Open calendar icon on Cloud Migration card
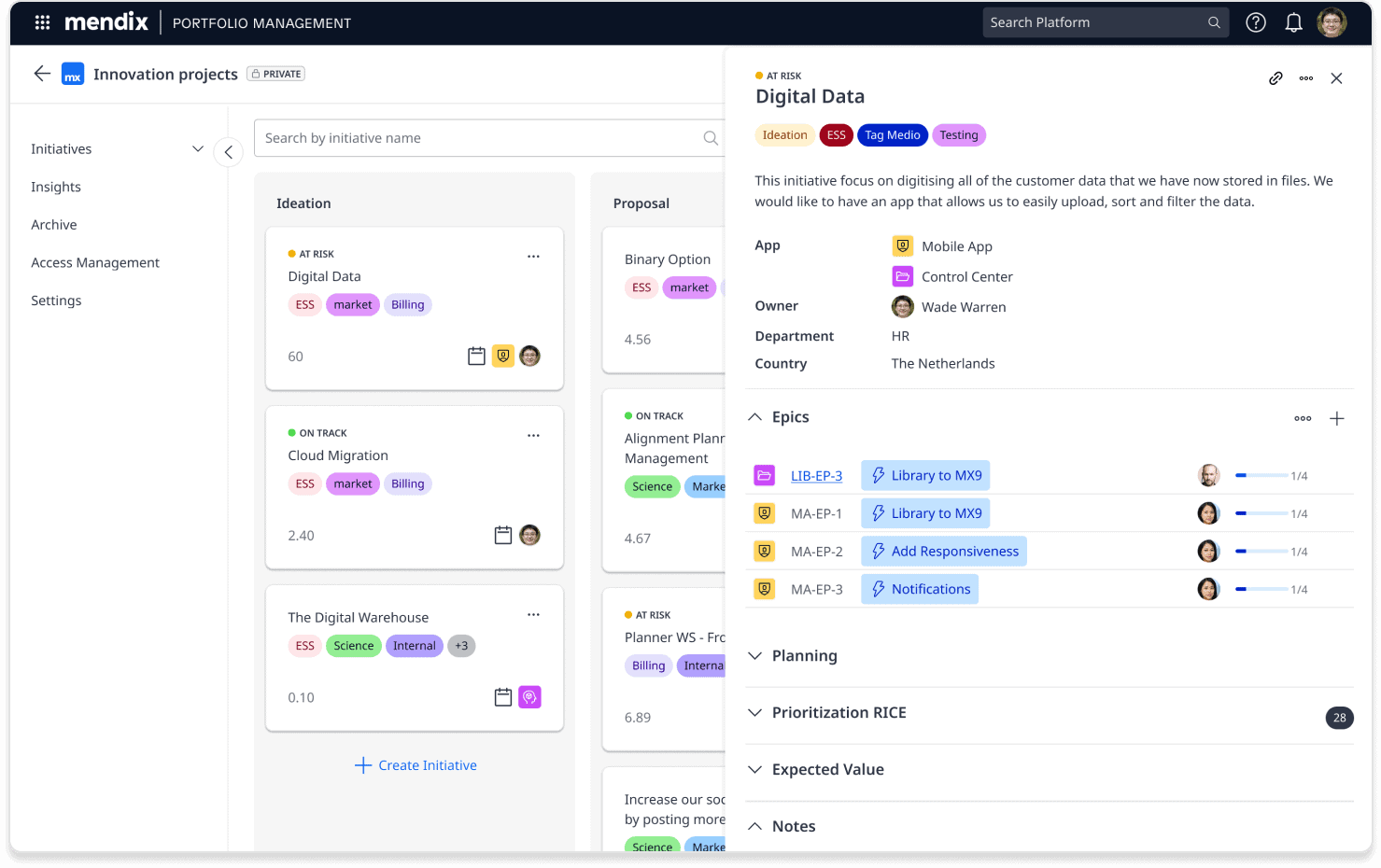 tap(503, 535)
